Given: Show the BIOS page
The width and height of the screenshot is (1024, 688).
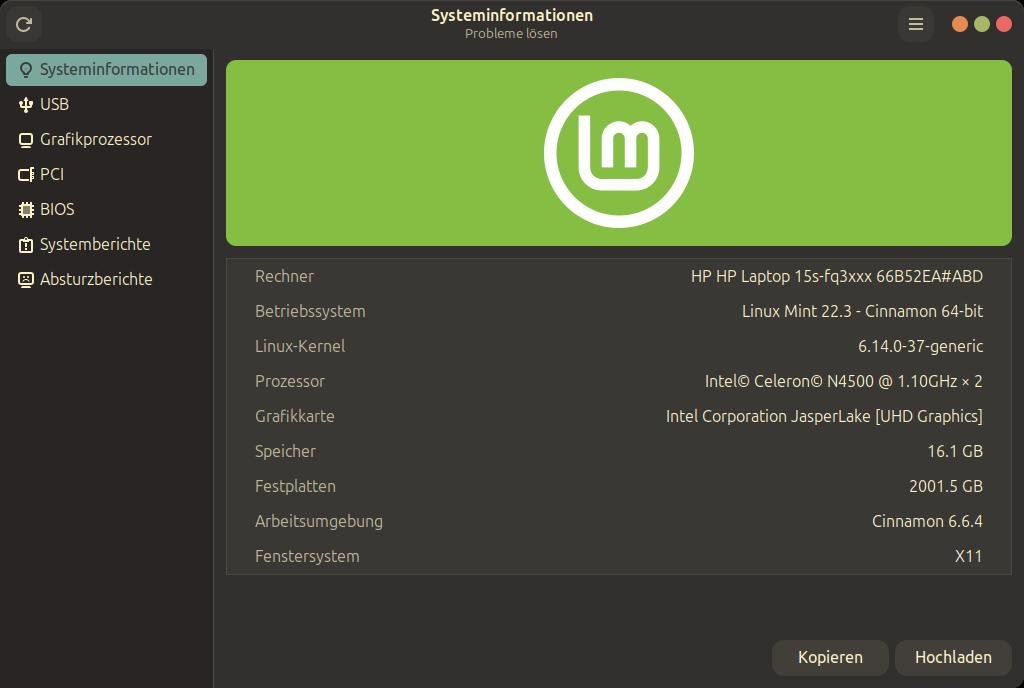Looking at the screenshot, I should [106, 210].
